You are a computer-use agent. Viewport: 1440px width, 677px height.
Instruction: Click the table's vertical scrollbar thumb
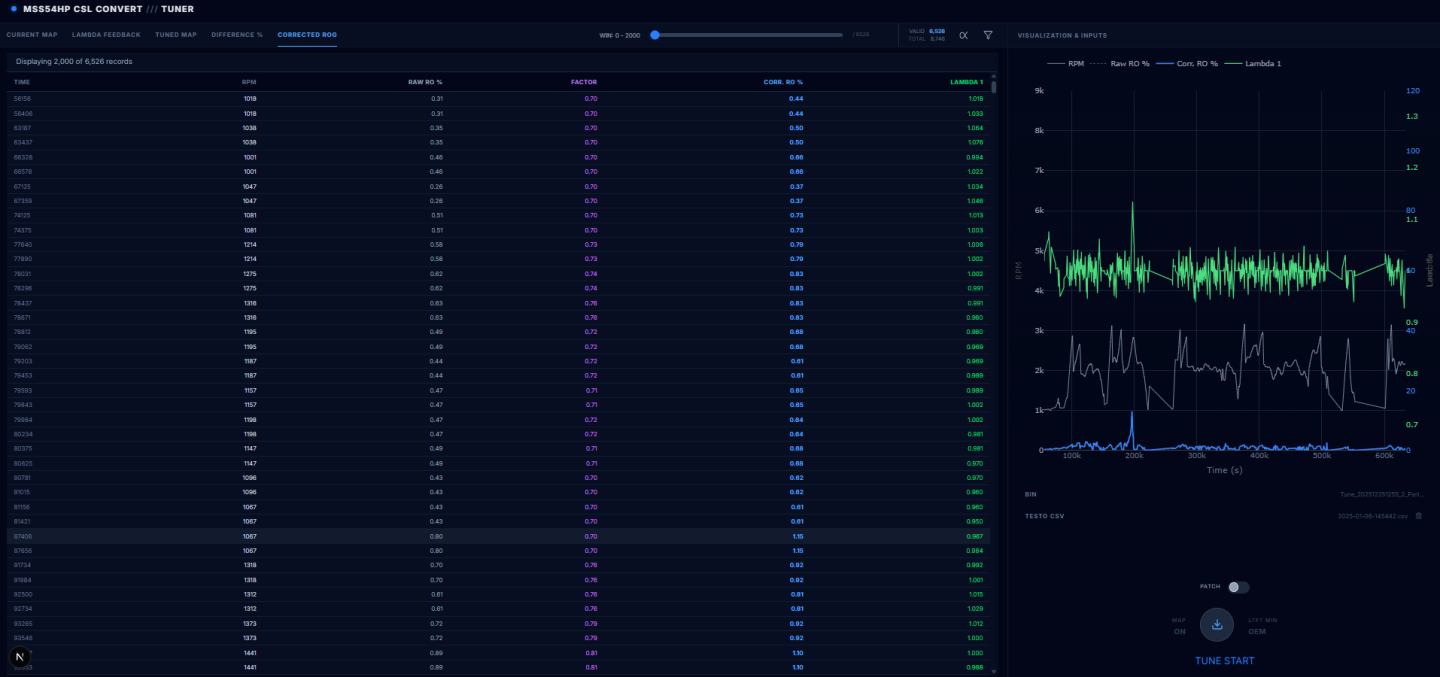(x=993, y=86)
